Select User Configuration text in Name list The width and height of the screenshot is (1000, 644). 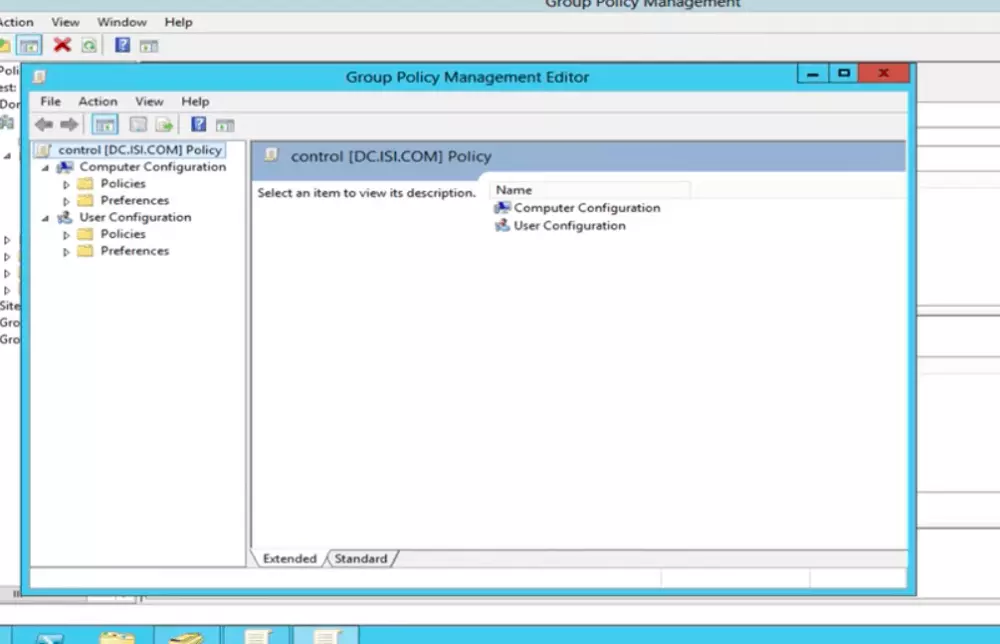click(x=570, y=226)
